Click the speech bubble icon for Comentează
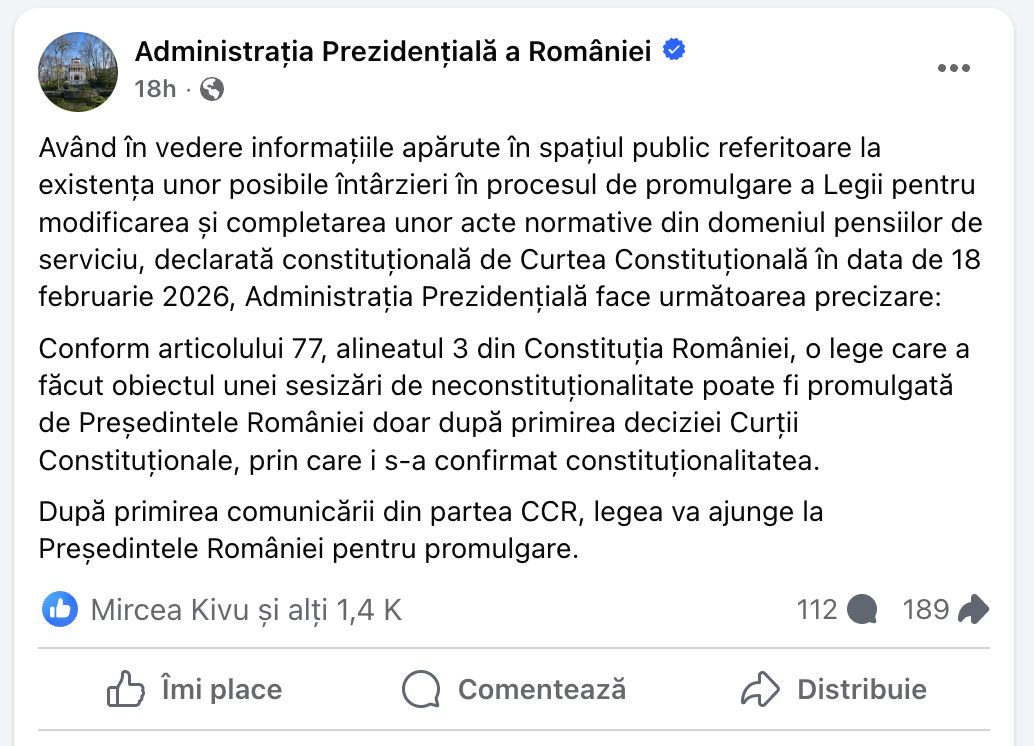The height and width of the screenshot is (746, 1034). coord(421,689)
